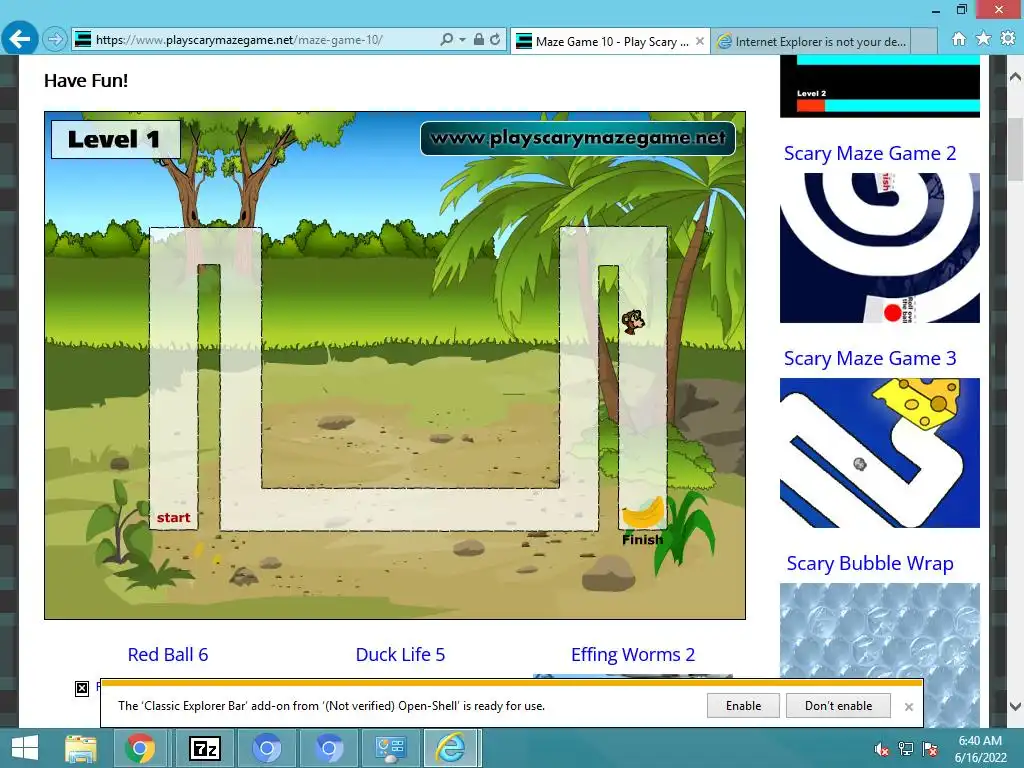Open the Scary Bubble Wrap link
The height and width of the screenshot is (768, 1024).
coord(870,564)
